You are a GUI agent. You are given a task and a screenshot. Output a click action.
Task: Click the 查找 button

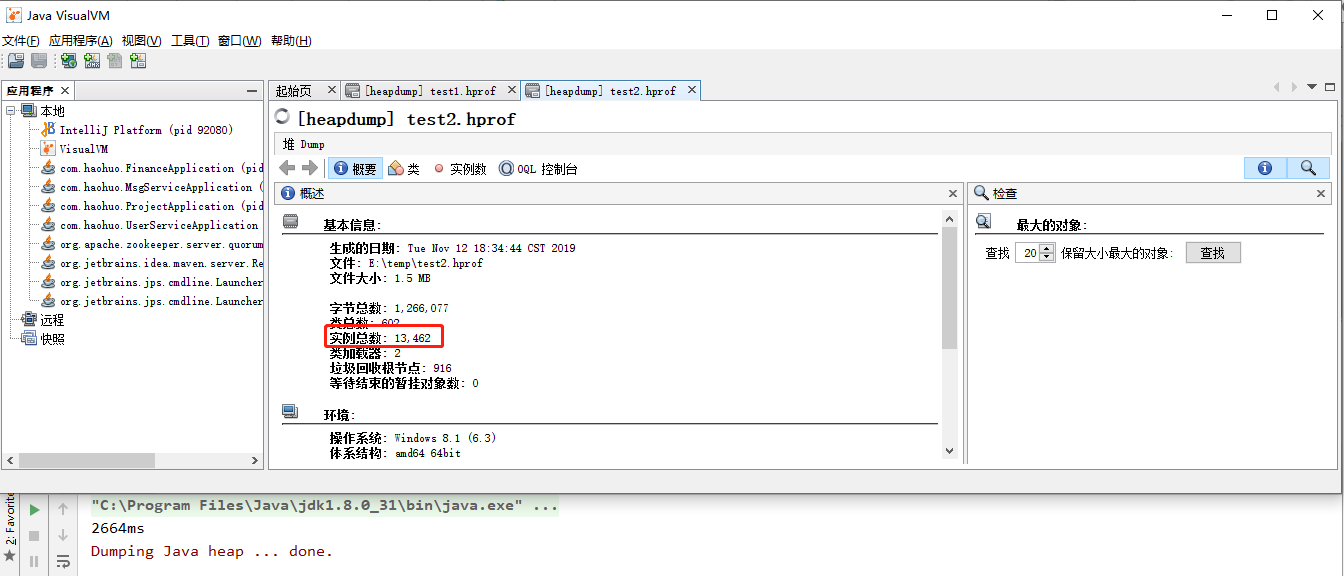point(1213,253)
